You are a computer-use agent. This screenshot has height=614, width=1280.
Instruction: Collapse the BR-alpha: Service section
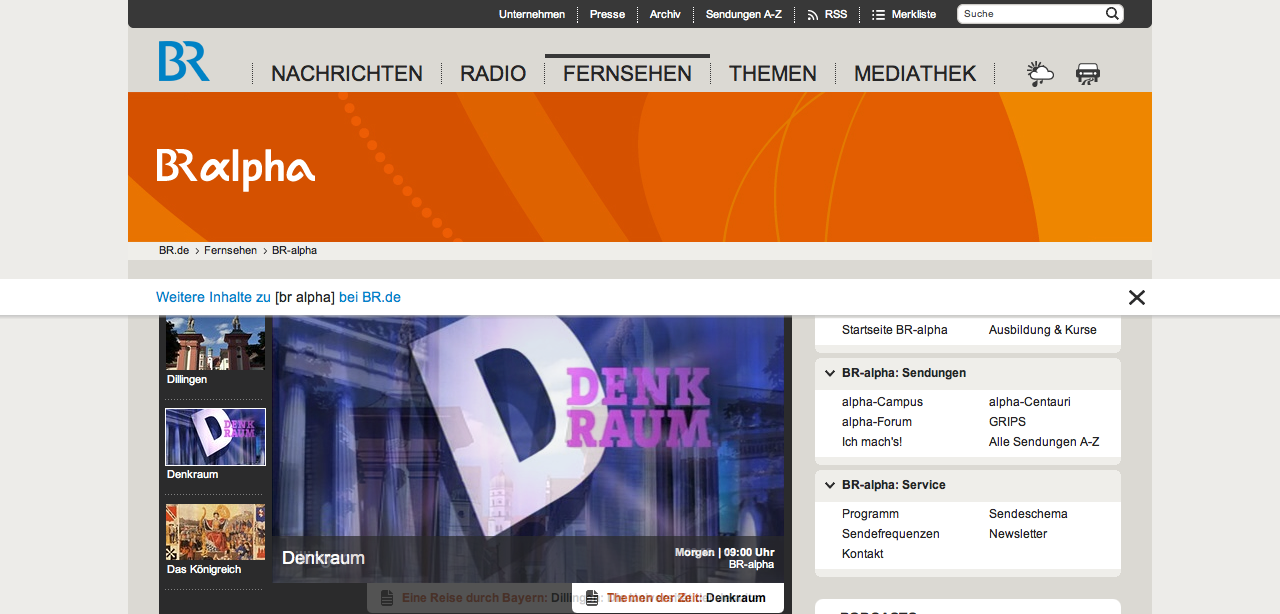(830, 485)
